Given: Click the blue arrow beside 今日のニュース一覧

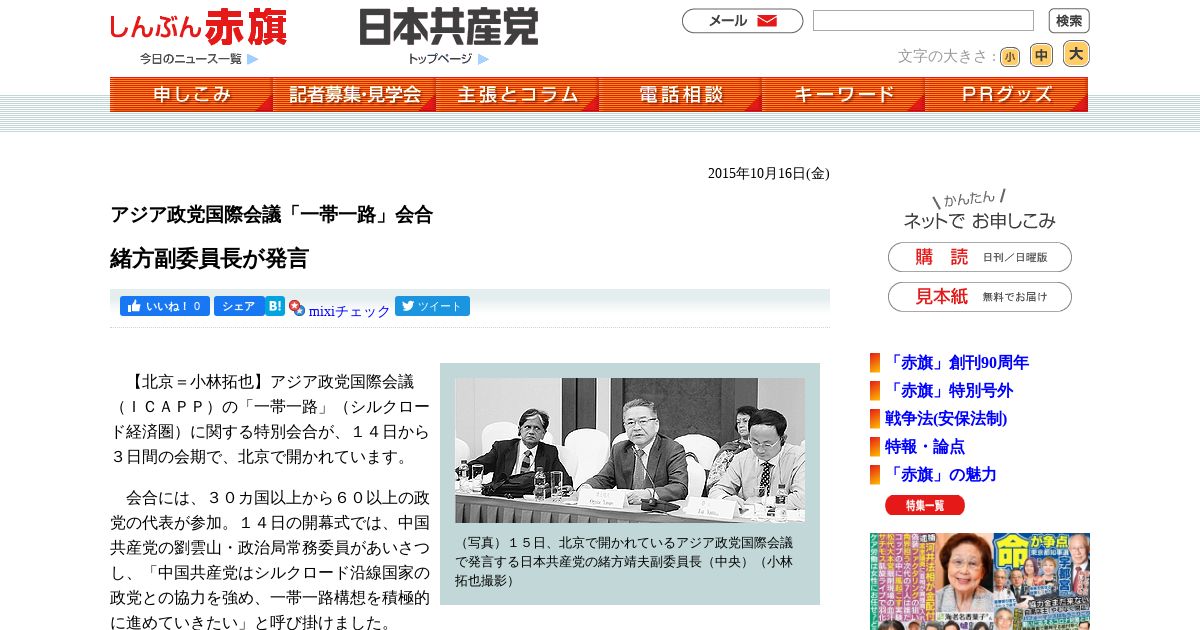Looking at the screenshot, I should pos(253,59).
